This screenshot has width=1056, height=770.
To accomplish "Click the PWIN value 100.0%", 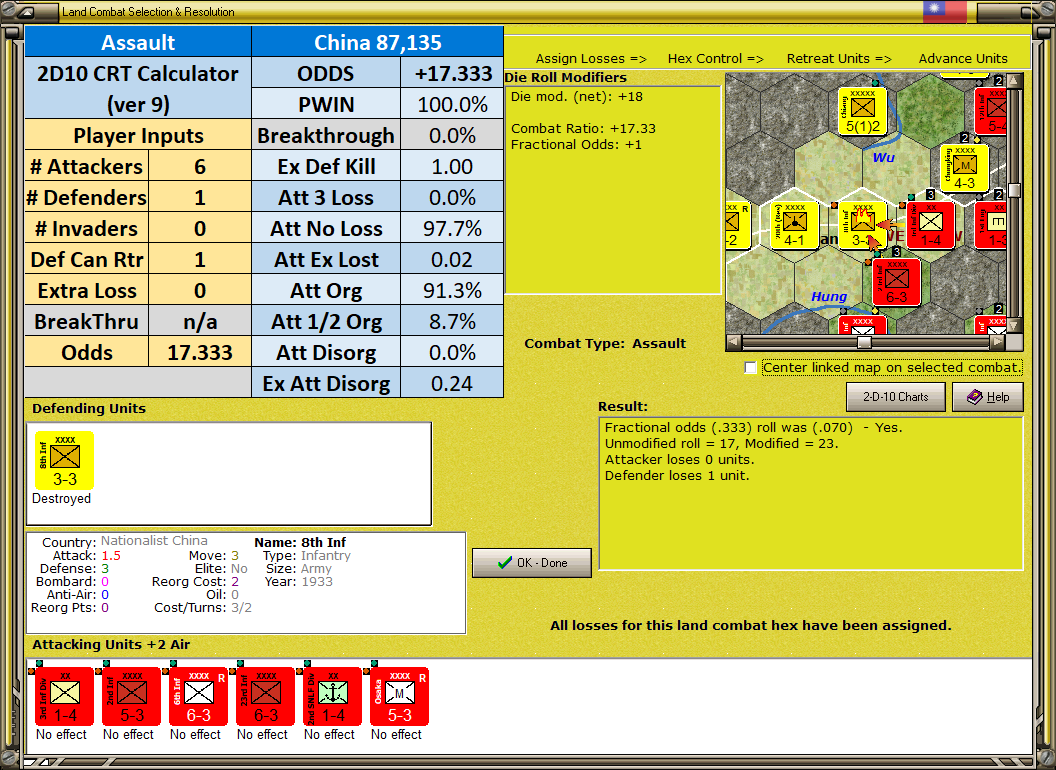I will pyautogui.click(x=452, y=104).
